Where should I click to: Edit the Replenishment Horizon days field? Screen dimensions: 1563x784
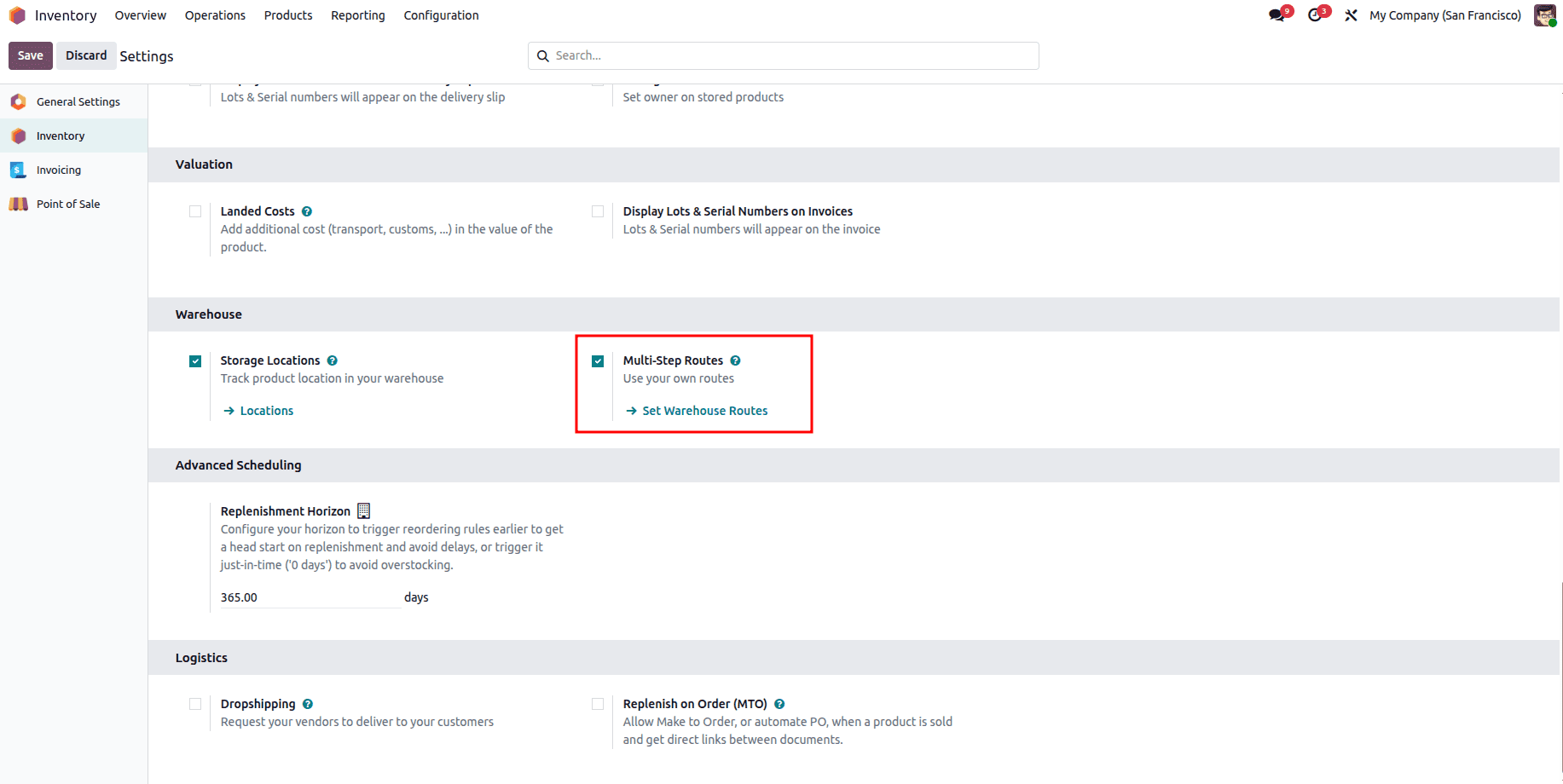[x=310, y=597]
